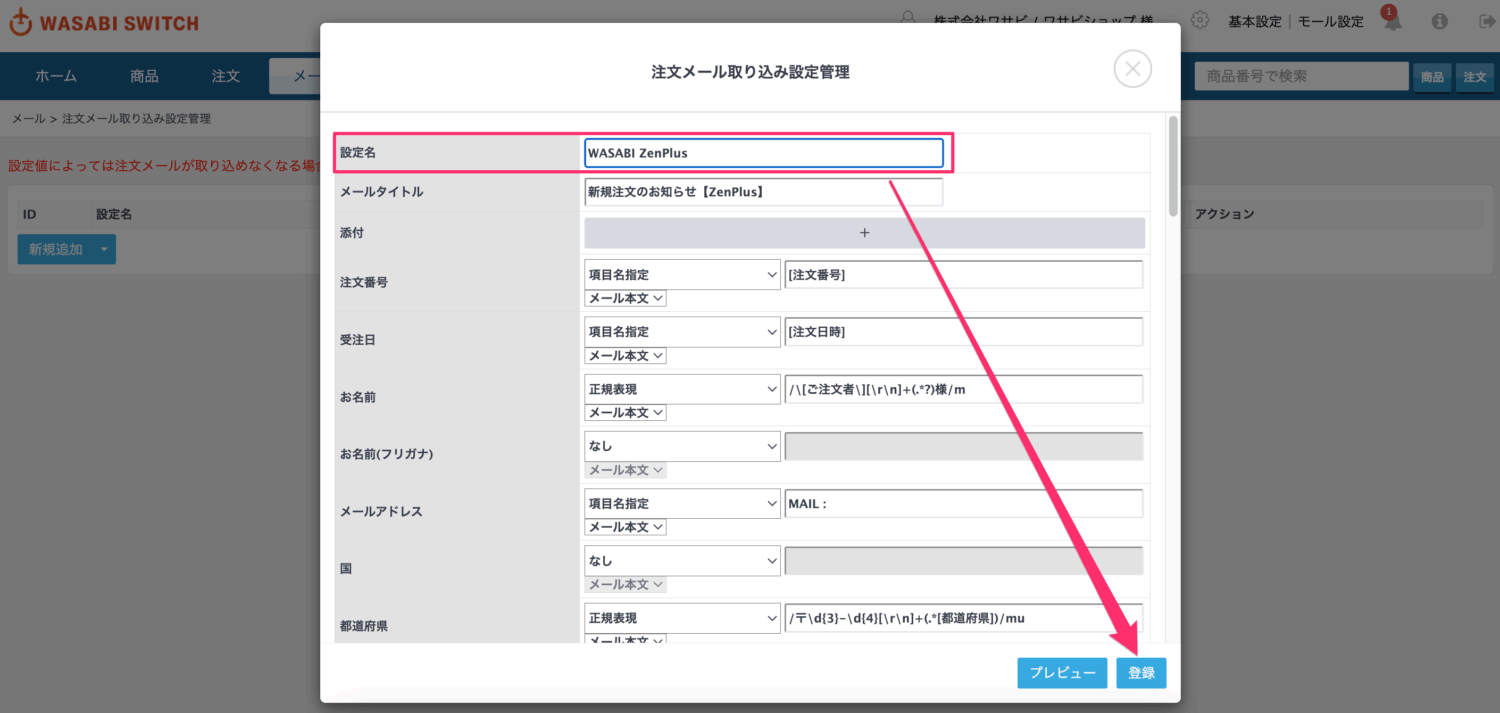Click the お名前 row label
The height and width of the screenshot is (713, 1500).
point(358,397)
